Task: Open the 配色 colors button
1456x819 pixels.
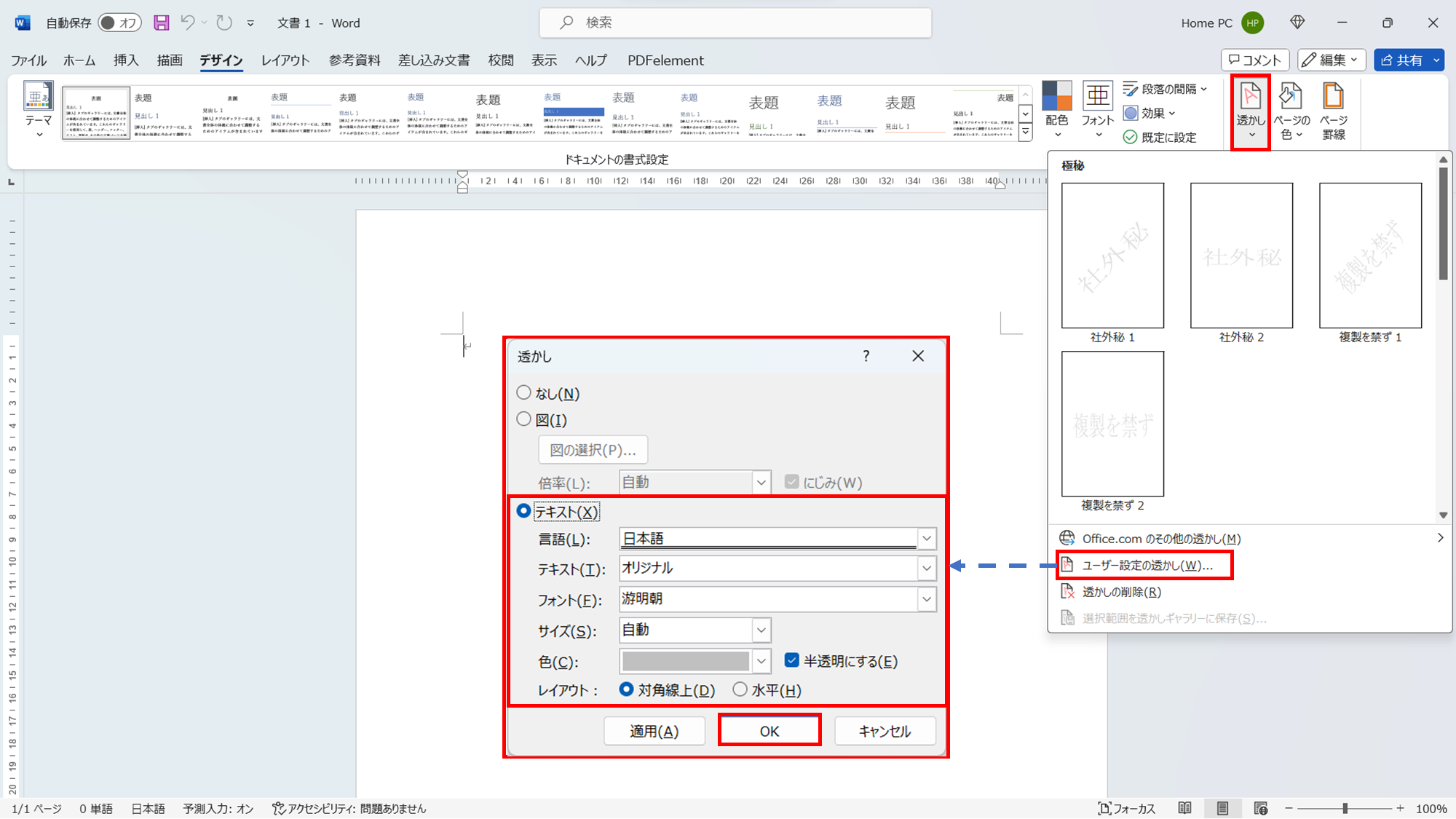Action: tap(1057, 111)
